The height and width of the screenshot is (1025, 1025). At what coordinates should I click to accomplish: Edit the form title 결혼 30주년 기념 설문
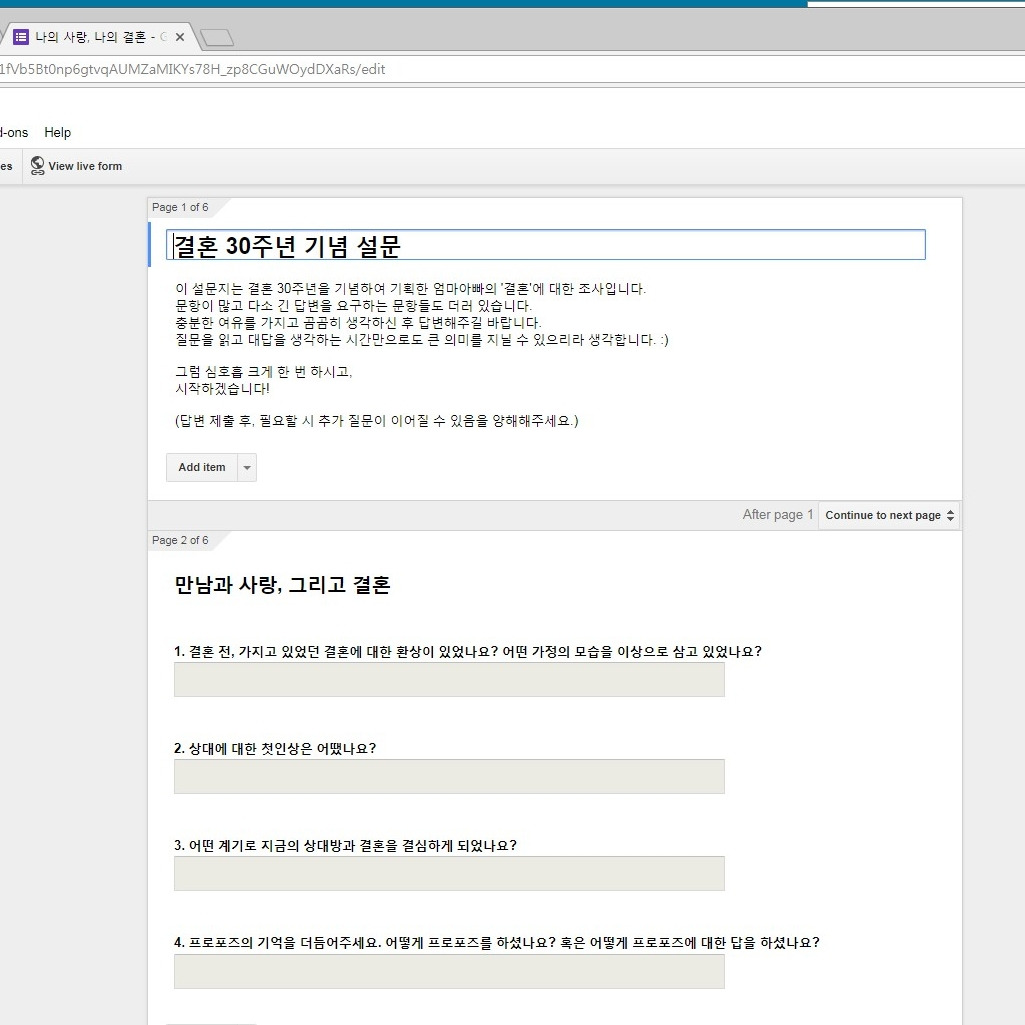pos(546,245)
